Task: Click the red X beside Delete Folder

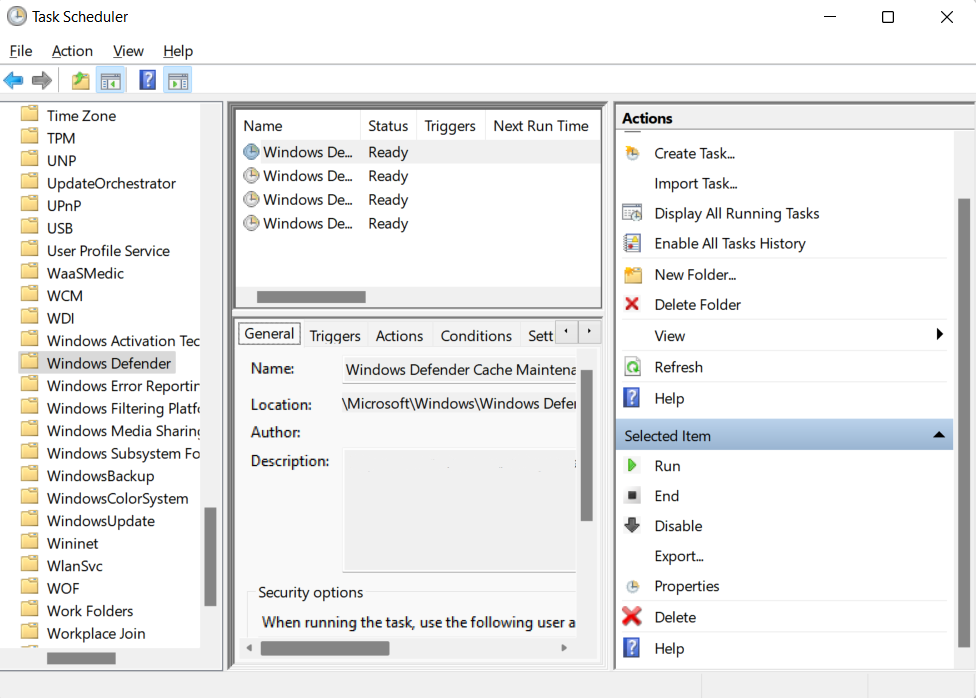Action: coord(632,304)
